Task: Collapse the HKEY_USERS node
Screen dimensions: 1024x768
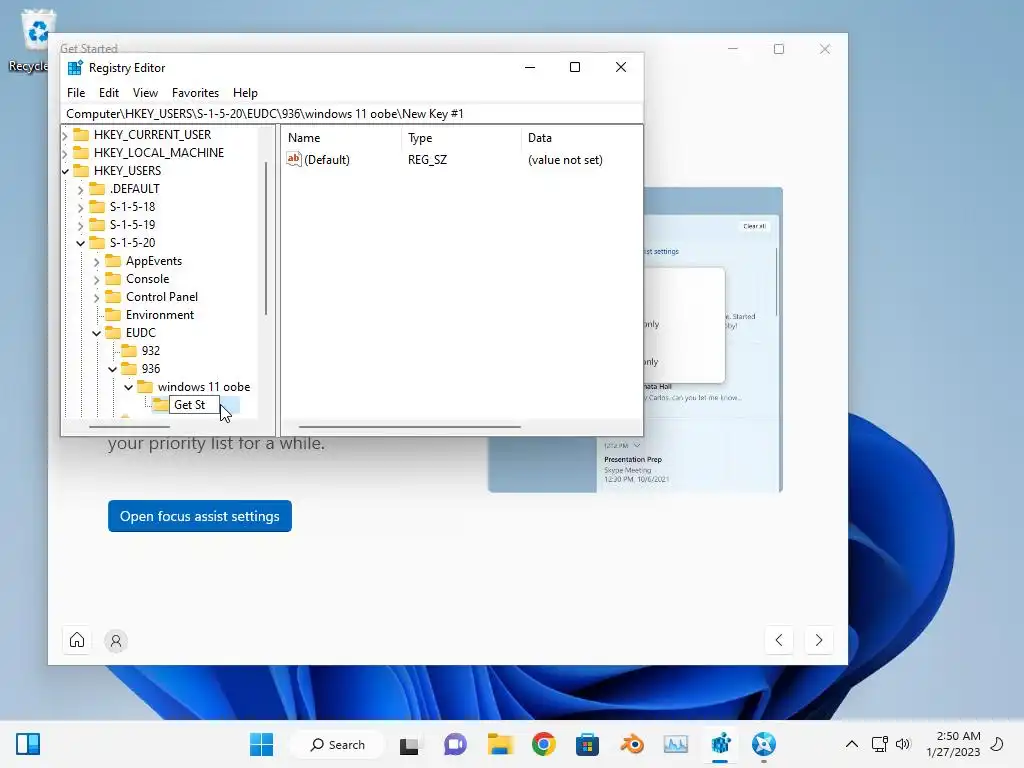Action: coord(65,171)
